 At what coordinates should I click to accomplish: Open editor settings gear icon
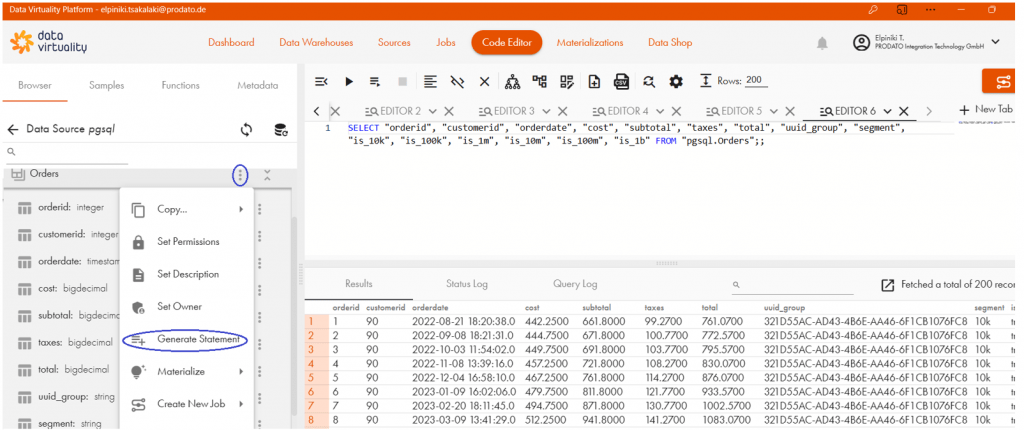(676, 81)
